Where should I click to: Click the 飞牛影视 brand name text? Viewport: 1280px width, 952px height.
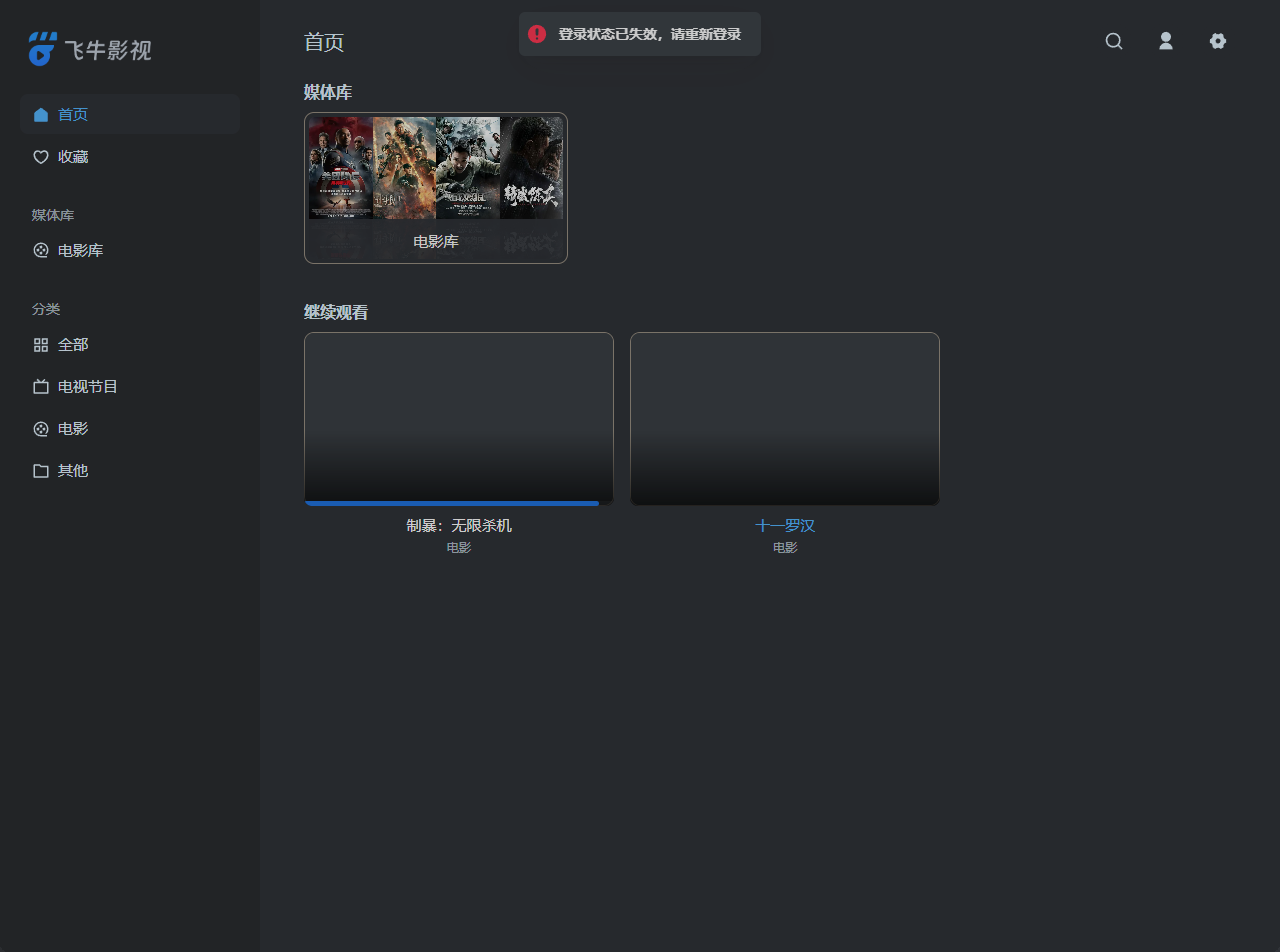107,50
